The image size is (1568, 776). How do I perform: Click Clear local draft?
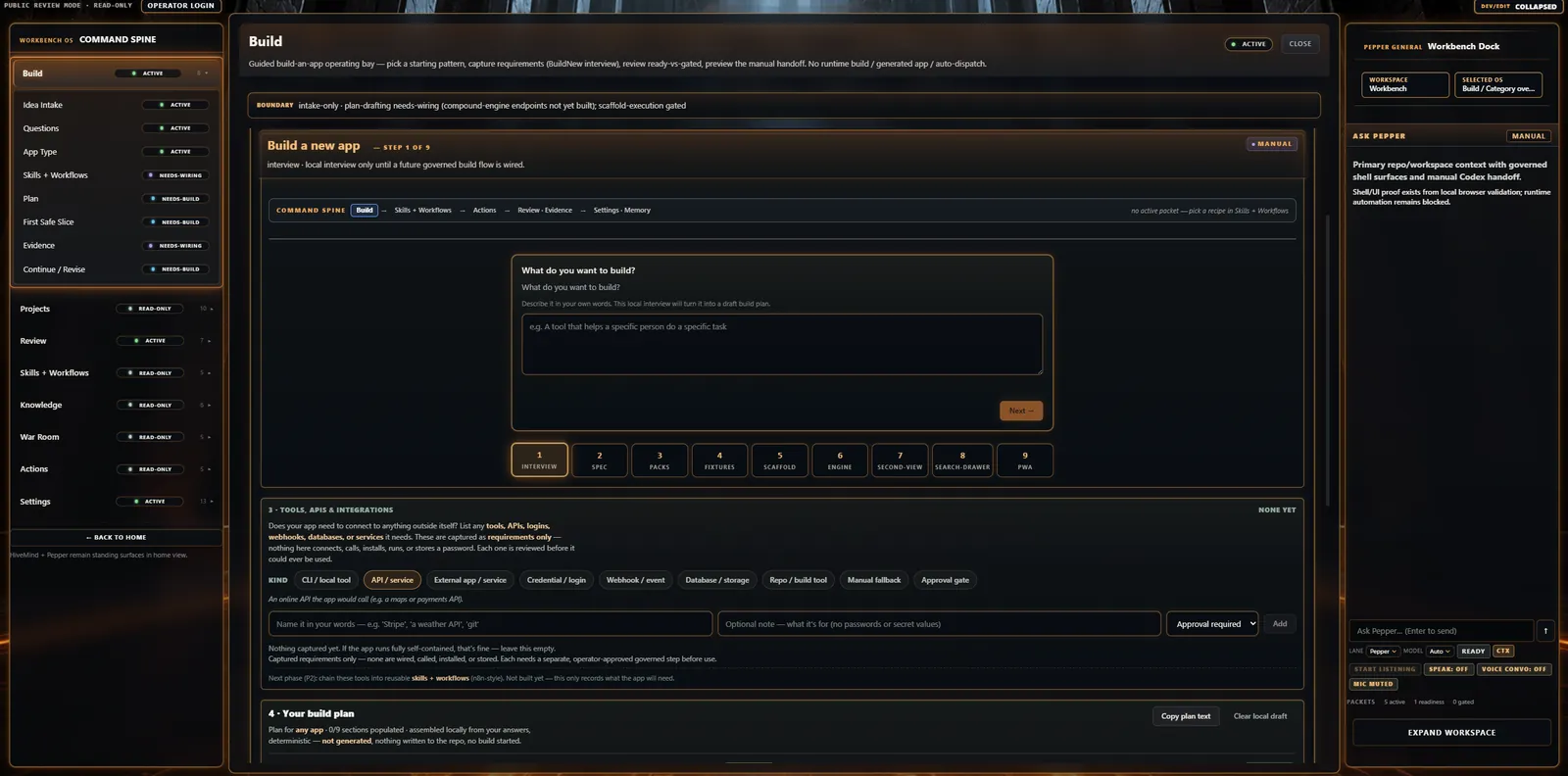(x=1260, y=716)
